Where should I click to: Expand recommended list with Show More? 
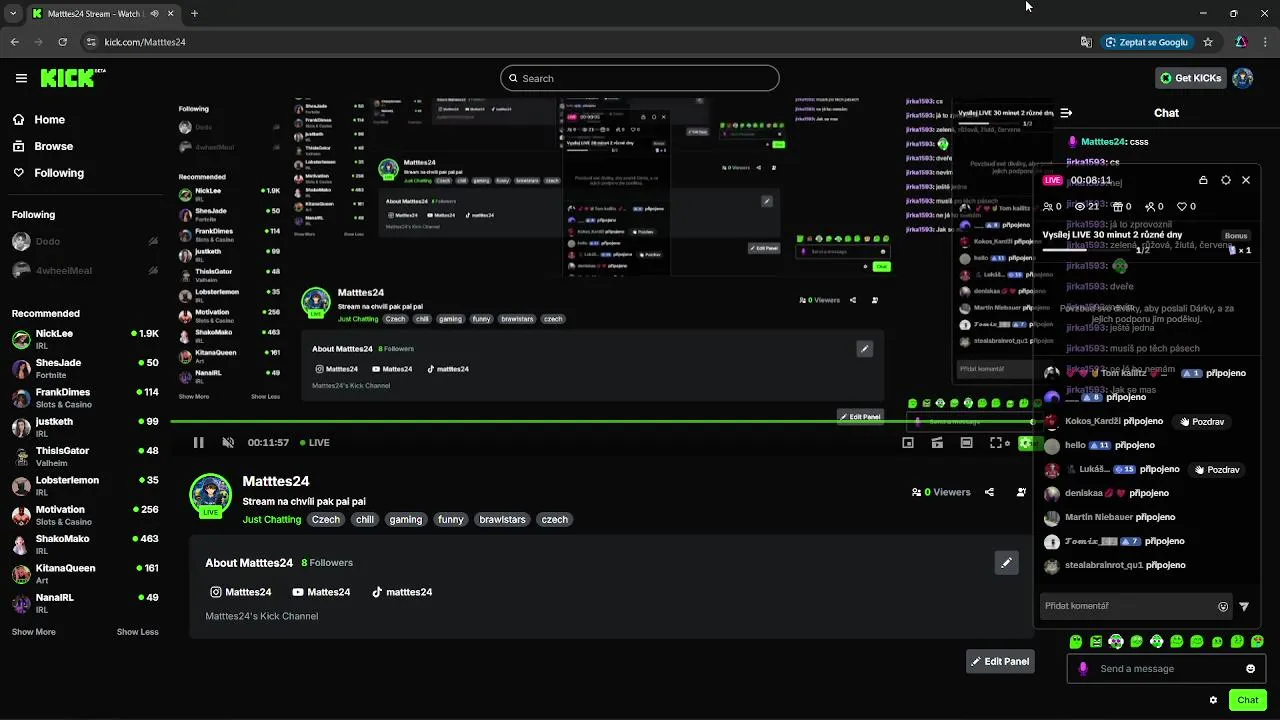click(x=33, y=632)
